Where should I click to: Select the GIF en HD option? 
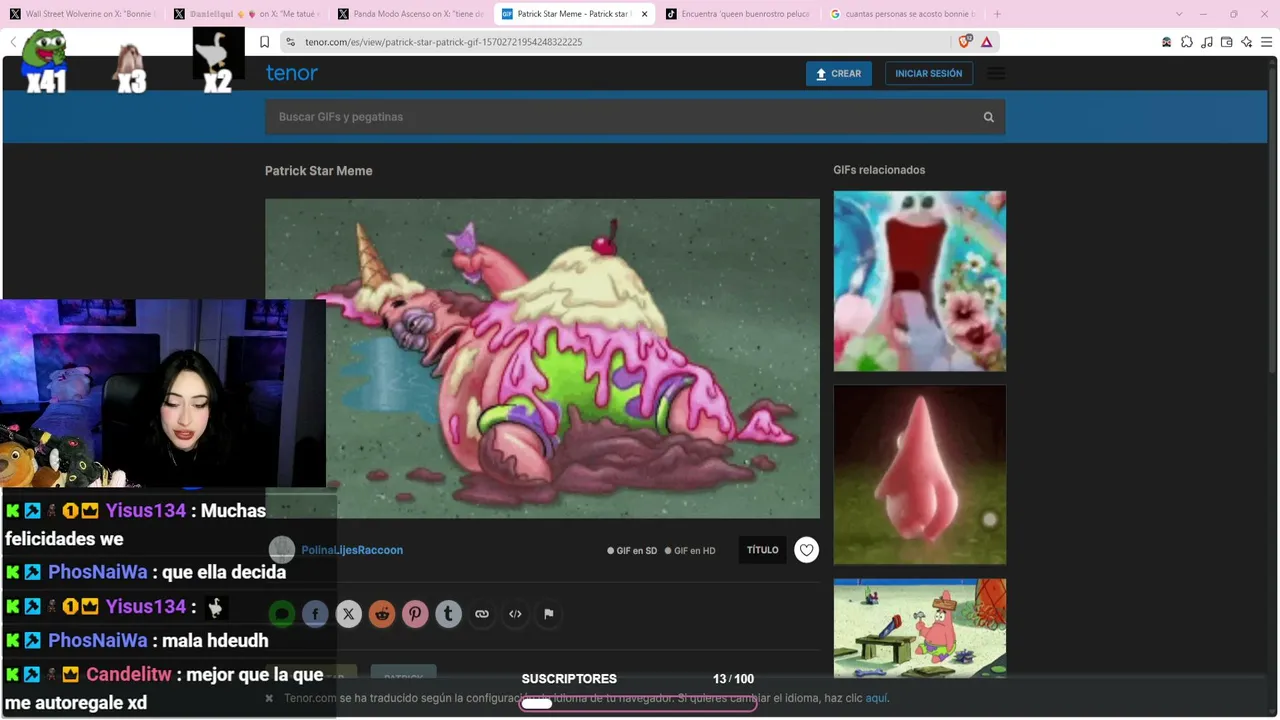[x=690, y=551]
